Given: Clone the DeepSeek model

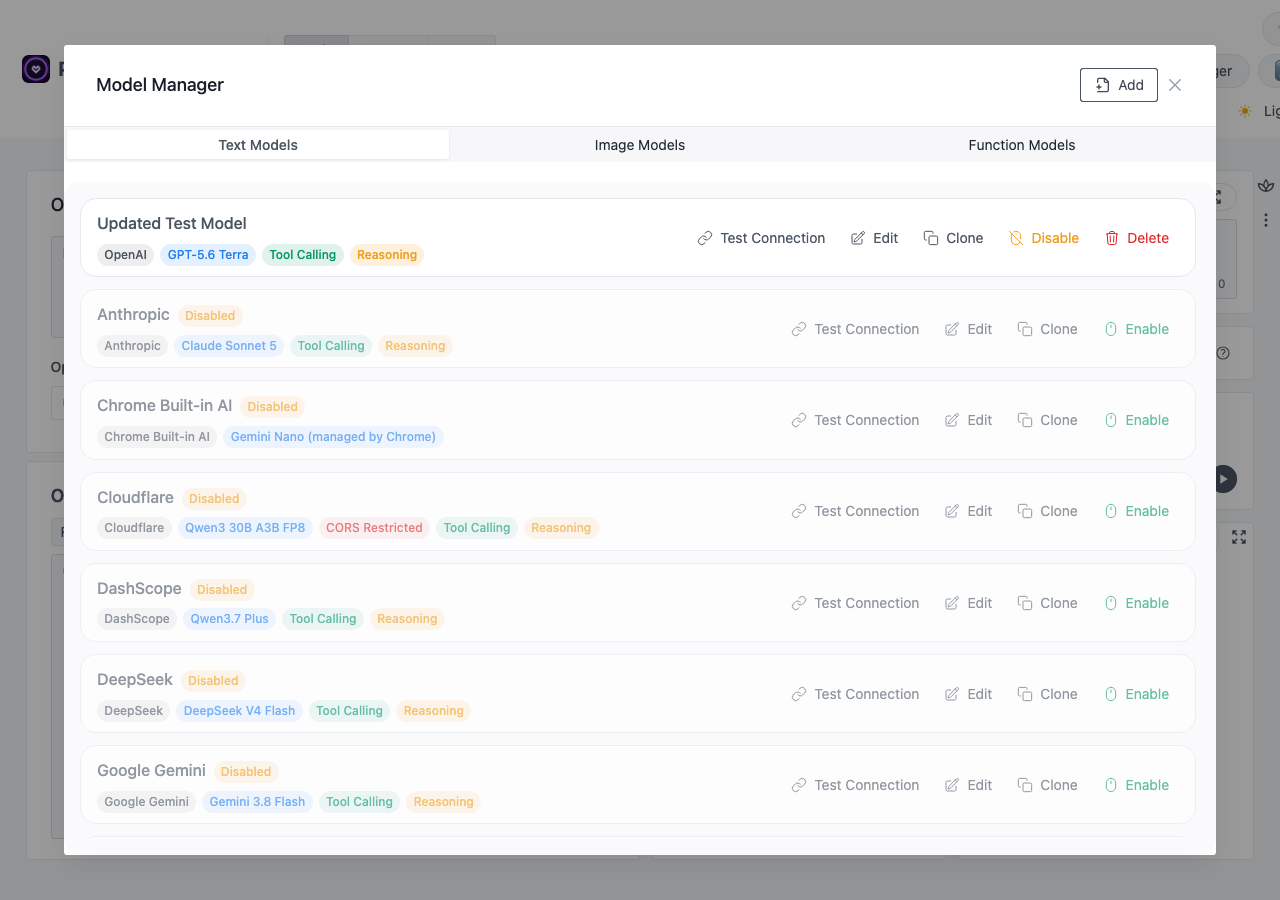Looking at the screenshot, I should 1048,694.
